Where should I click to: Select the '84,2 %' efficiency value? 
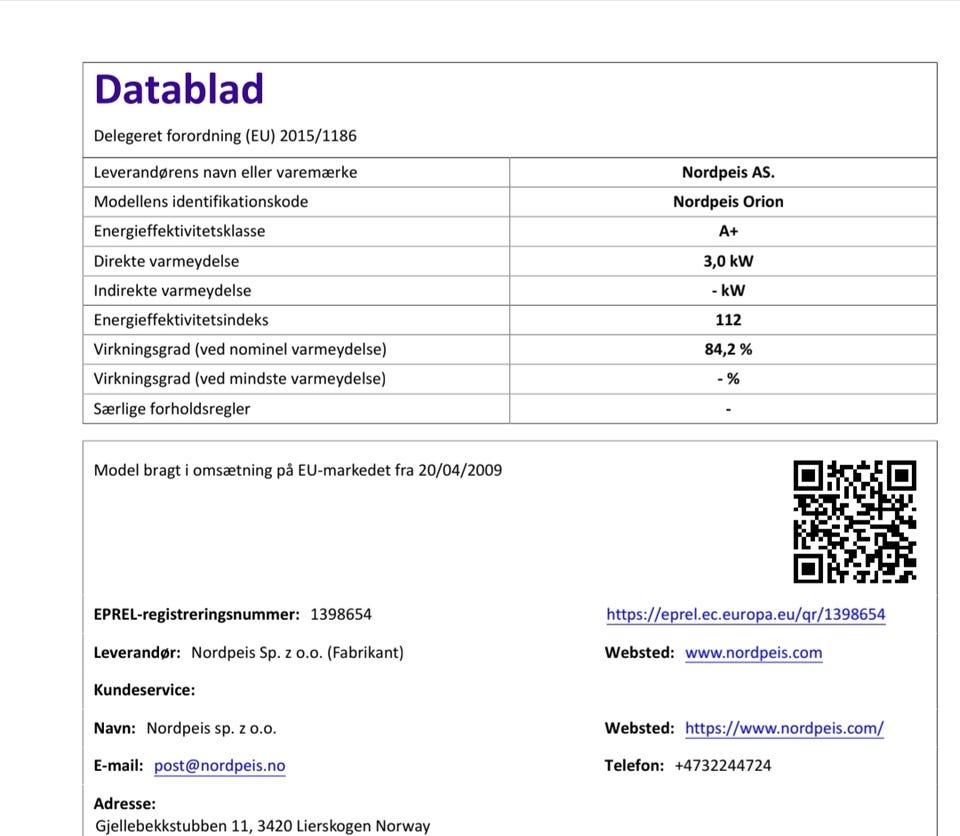click(x=728, y=350)
